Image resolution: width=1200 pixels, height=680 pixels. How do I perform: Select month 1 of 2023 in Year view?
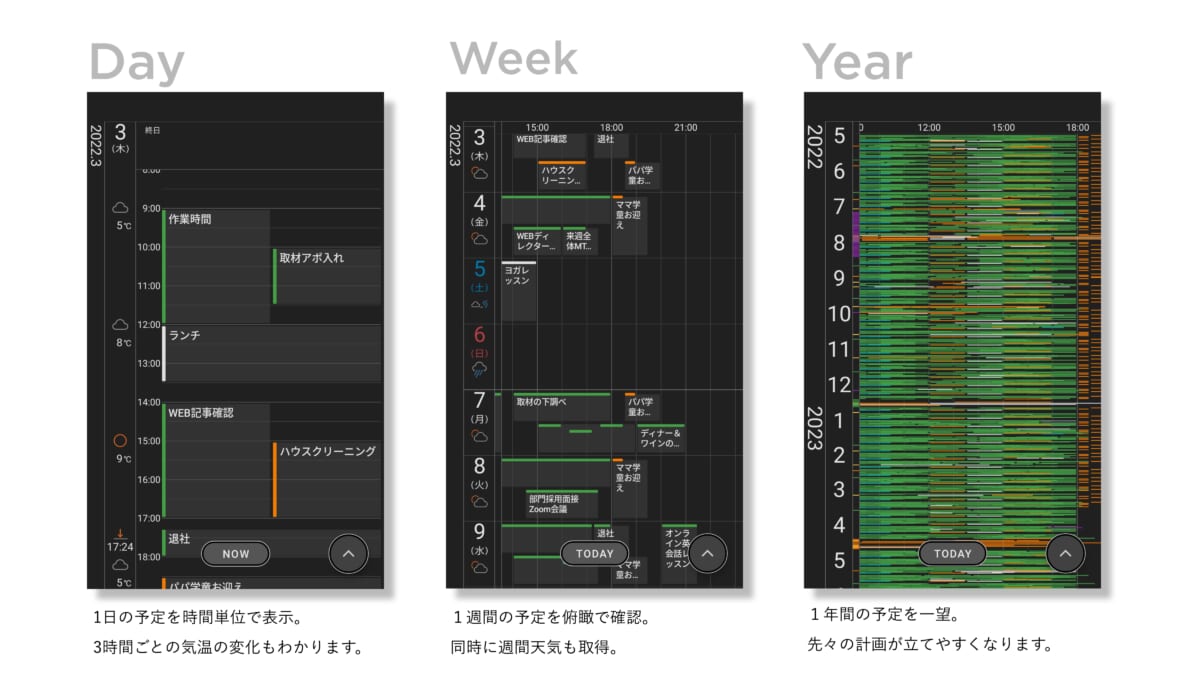click(x=839, y=420)
